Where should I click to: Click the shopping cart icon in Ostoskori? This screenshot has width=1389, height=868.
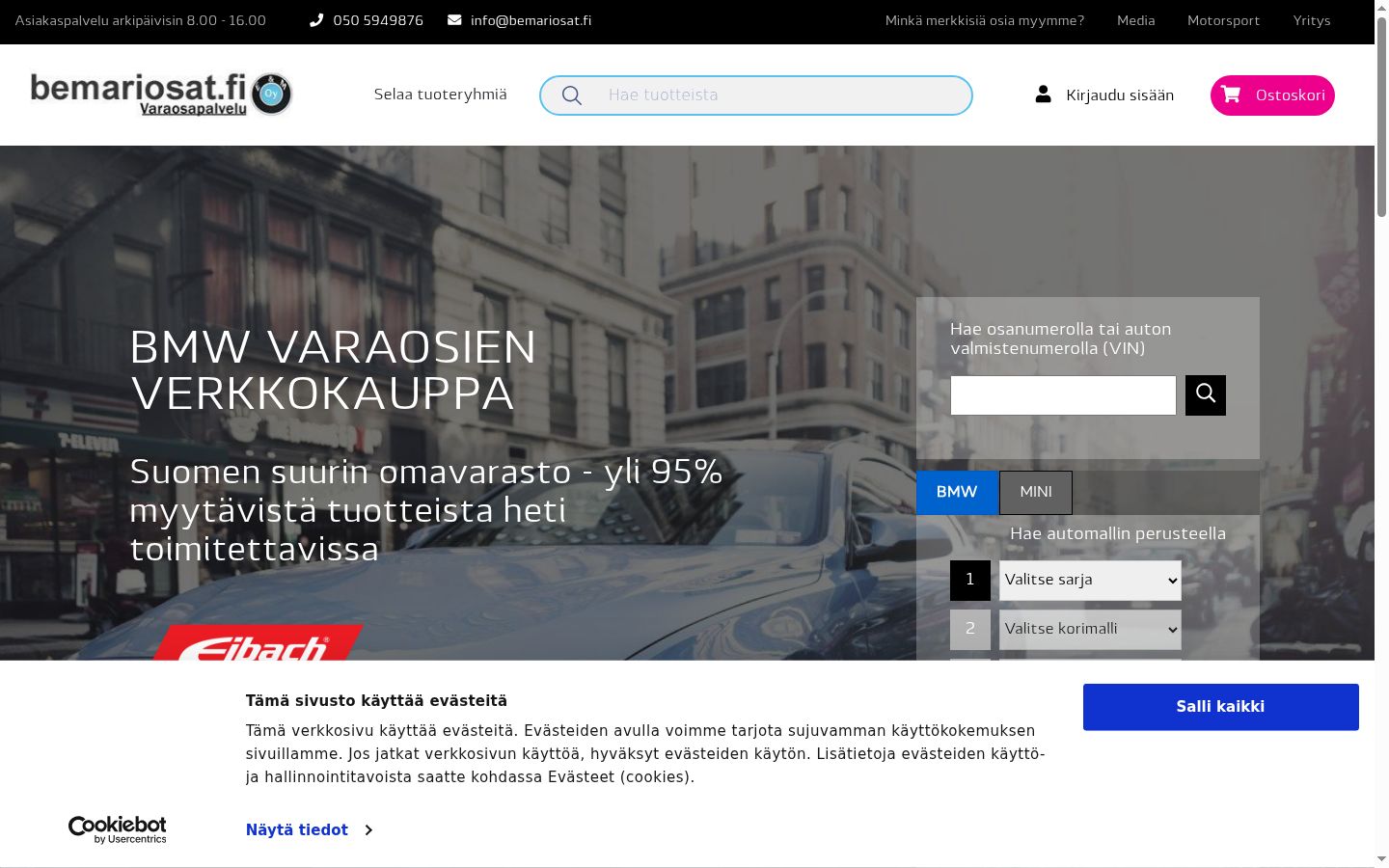click(1231, 94)
